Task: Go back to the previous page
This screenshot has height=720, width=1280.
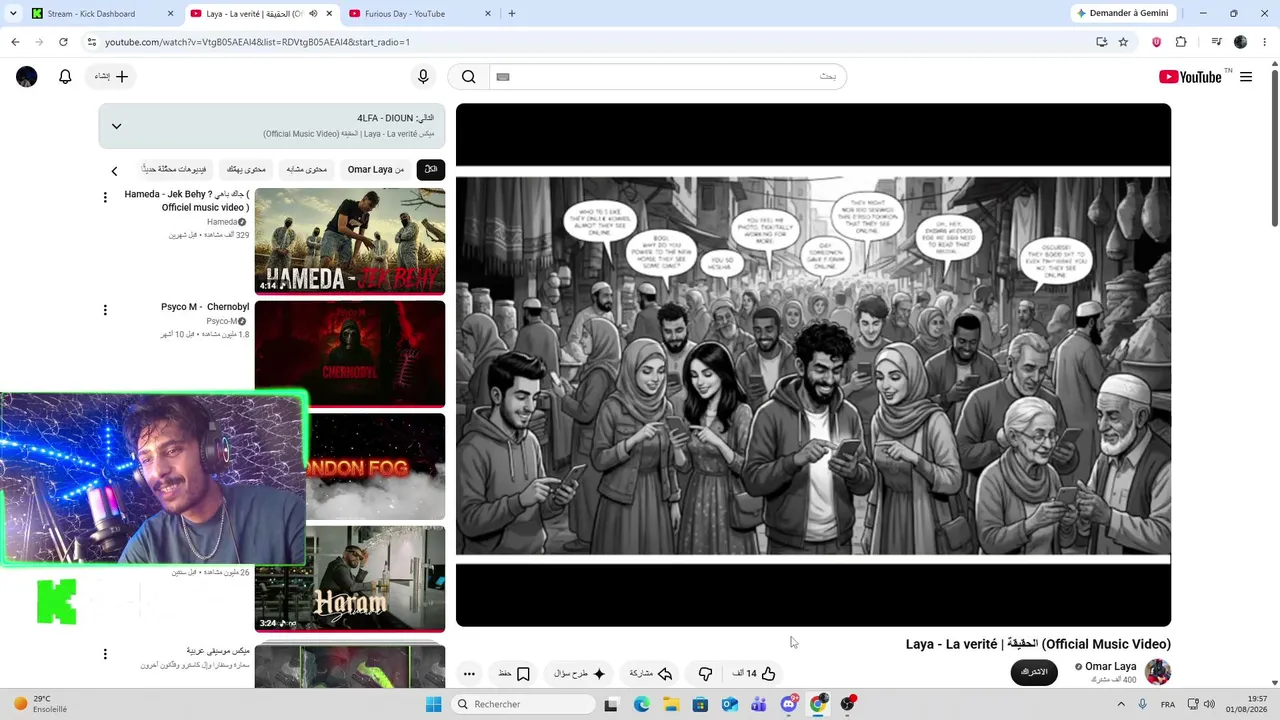Action: (15, 42)
